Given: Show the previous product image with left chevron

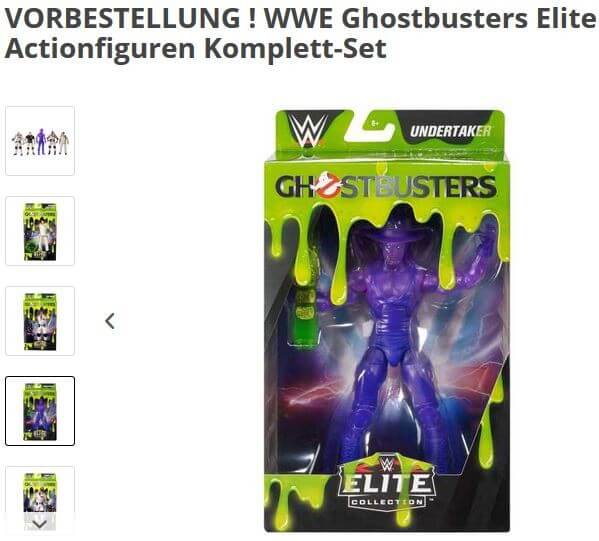Looking at the screenshot, I should [x=110, y=321].
